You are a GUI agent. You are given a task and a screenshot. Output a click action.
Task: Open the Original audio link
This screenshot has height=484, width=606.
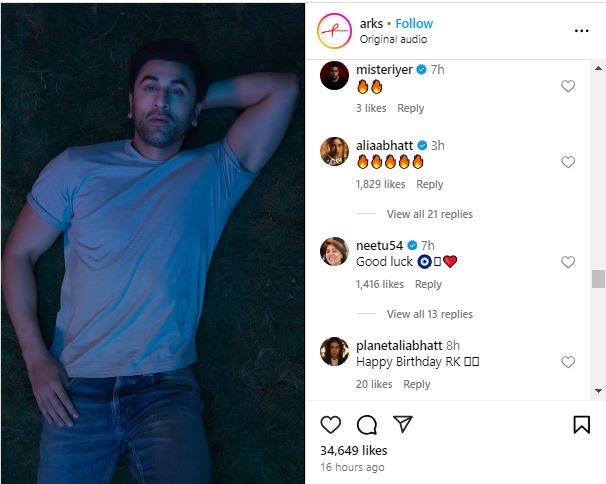coord(393,39)
